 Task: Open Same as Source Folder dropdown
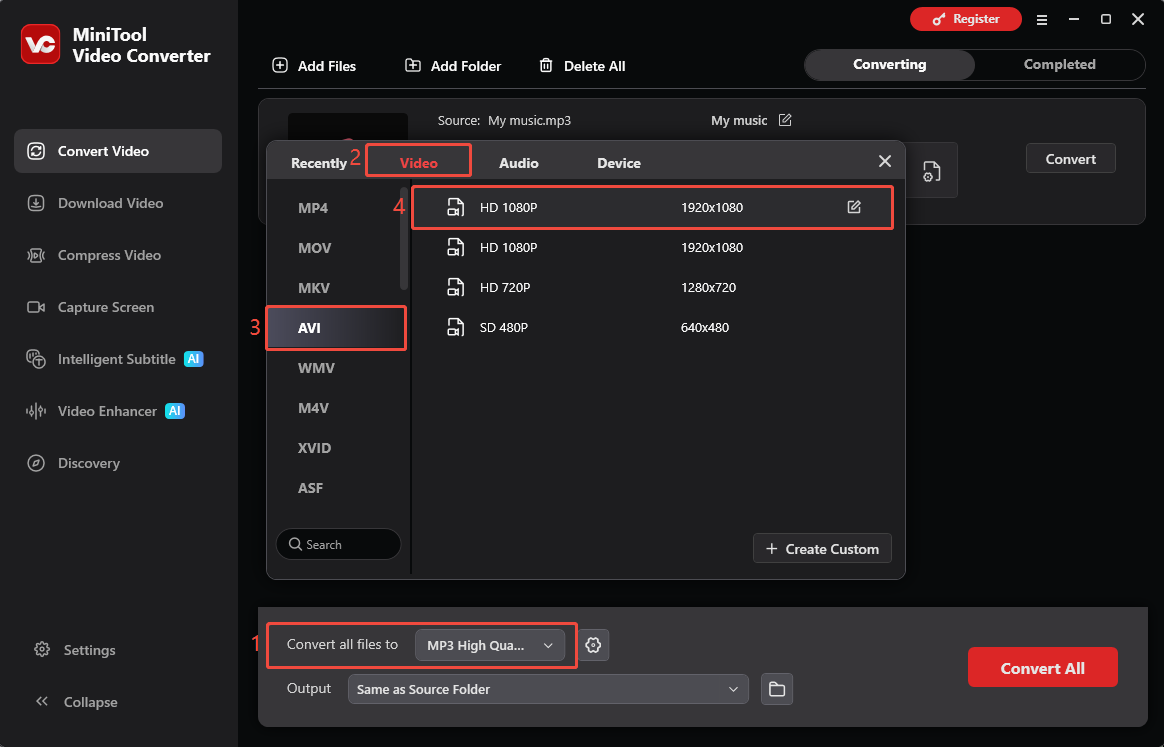pos(548,689)
